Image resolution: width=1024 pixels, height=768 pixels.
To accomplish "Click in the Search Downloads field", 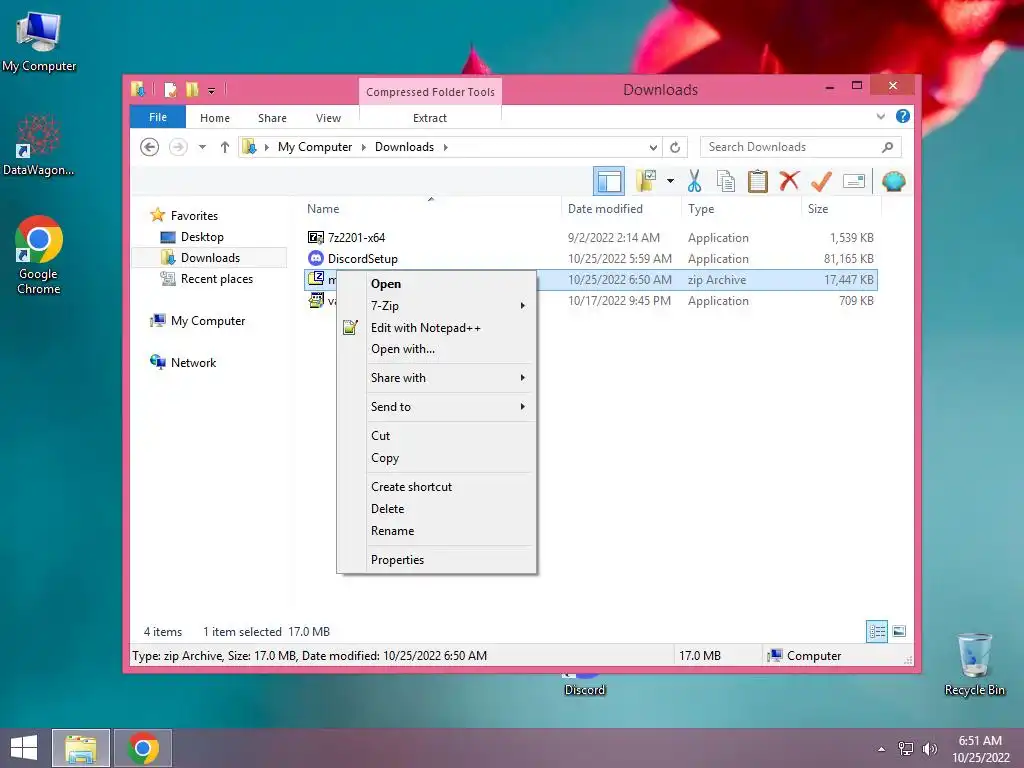I will pos(801,147).
